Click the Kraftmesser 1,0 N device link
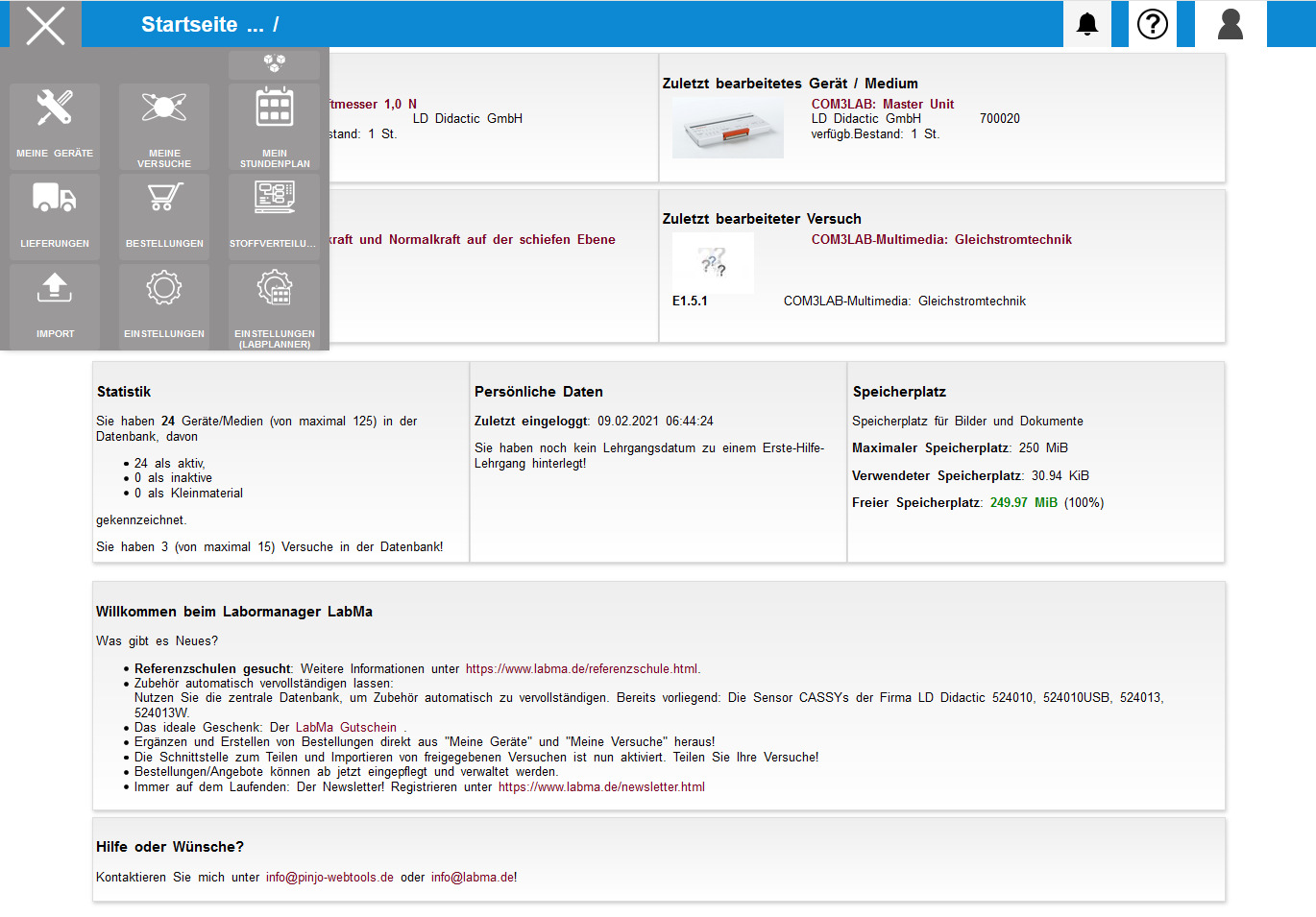The width and height of the screenshot is (1316, 917). click(374, 104)
